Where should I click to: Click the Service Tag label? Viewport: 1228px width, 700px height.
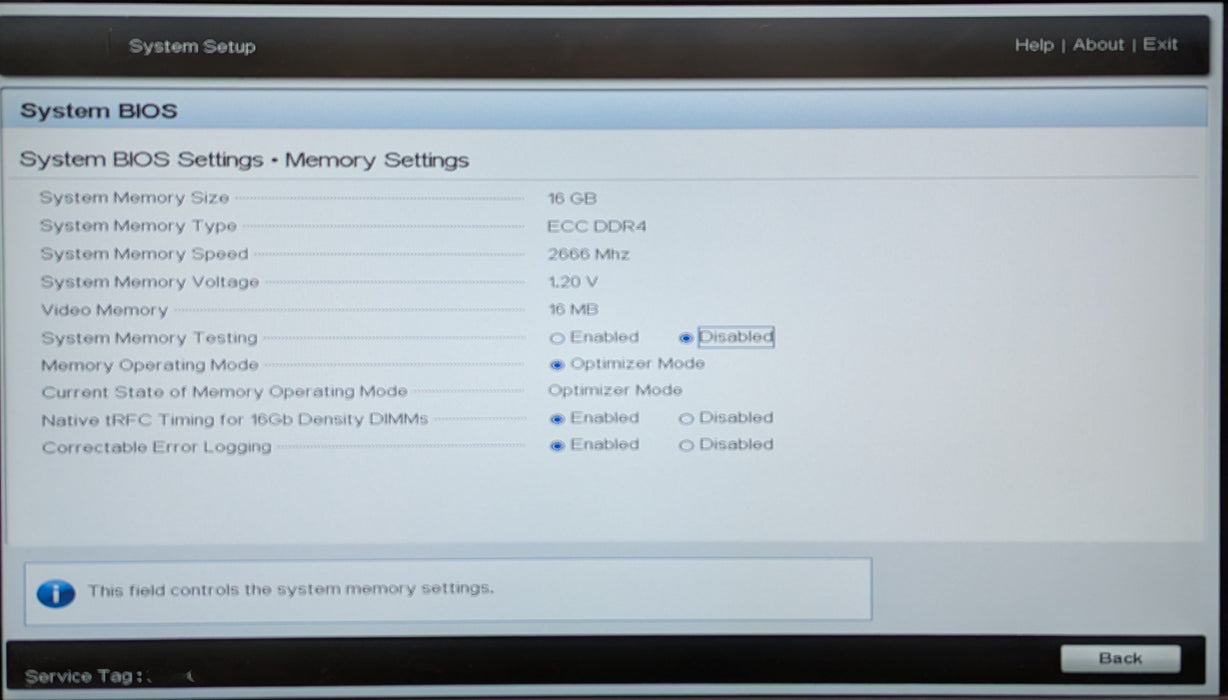tap(84, 677)
